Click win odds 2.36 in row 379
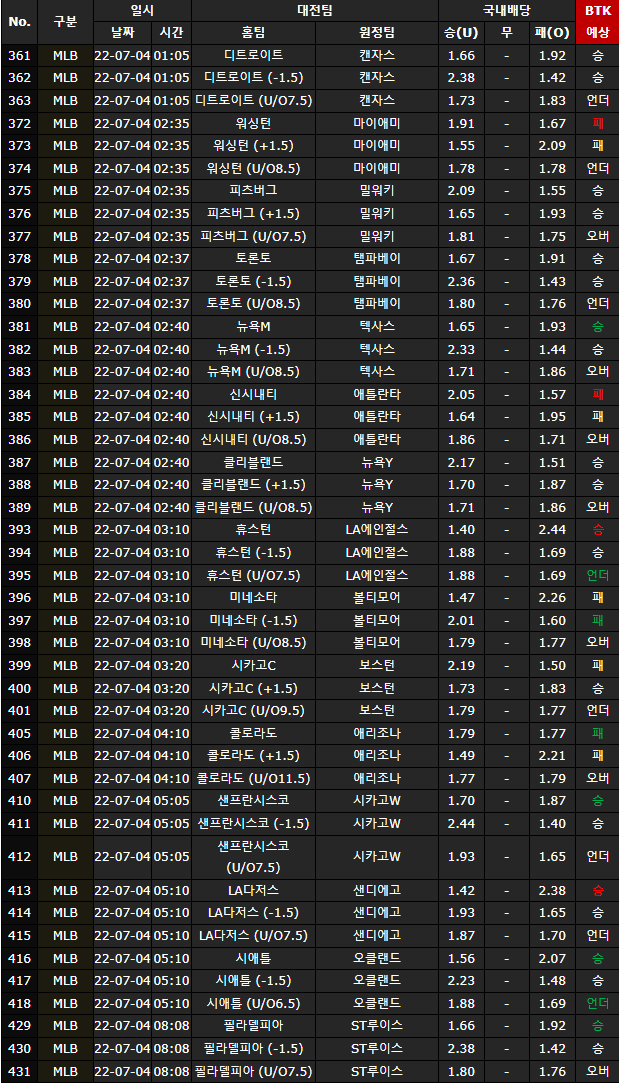 [461, 281]
